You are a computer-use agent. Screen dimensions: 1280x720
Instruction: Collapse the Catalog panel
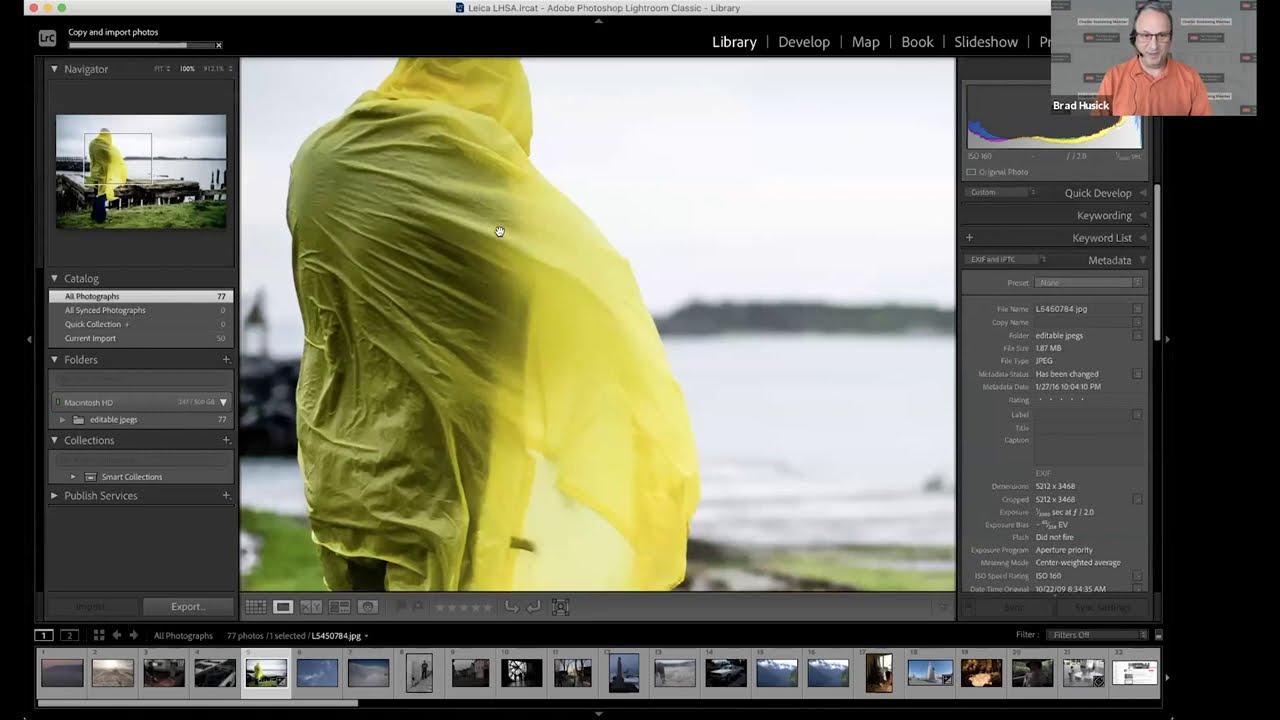coord(55,278)
